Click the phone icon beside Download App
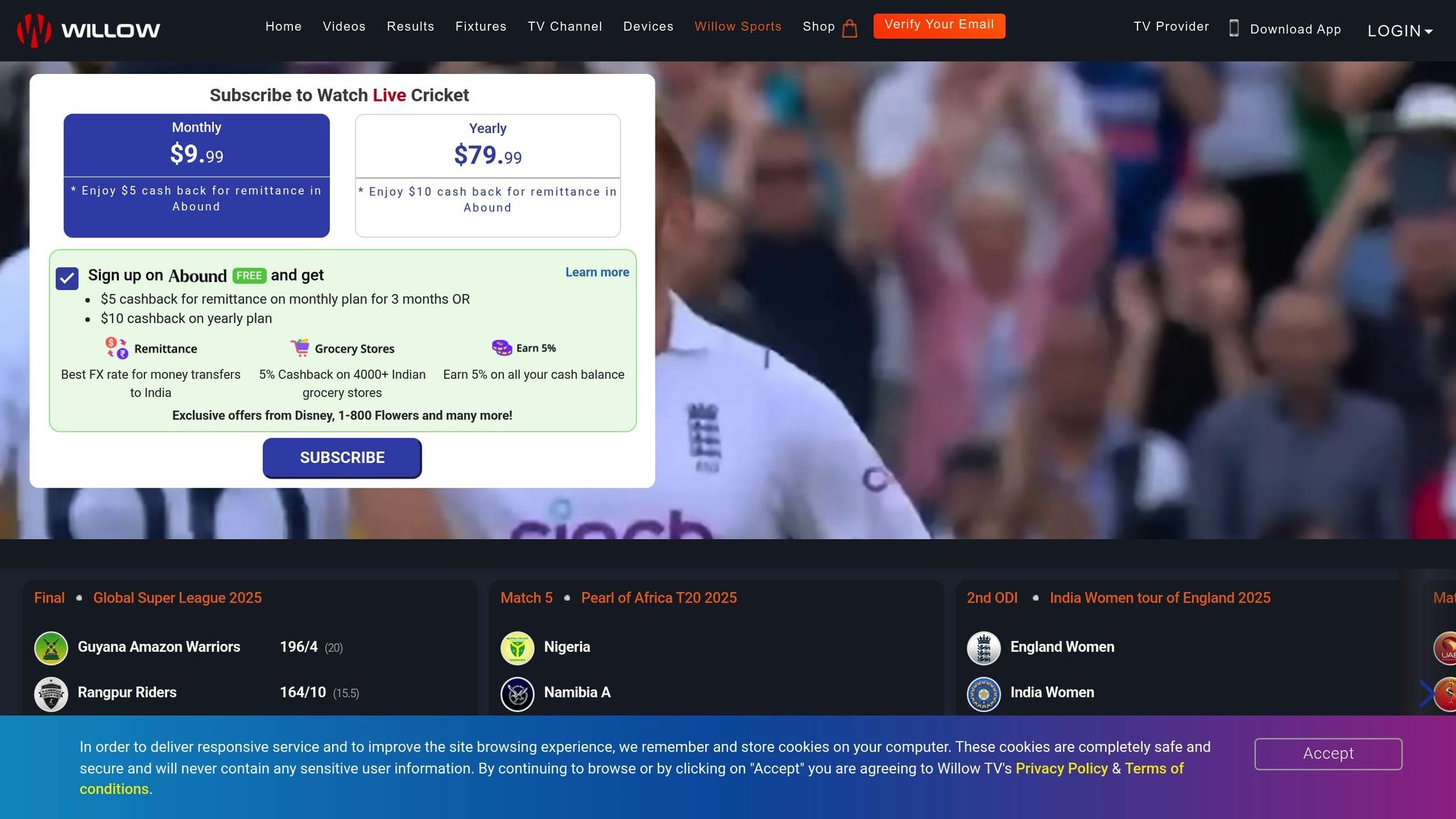This screenshot has width=1456, height=819. (1234, 28)
